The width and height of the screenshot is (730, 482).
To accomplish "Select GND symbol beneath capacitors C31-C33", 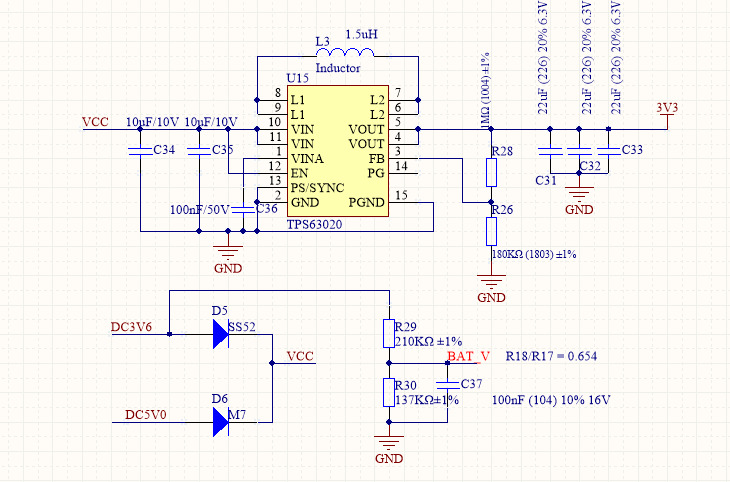I will pos(579,194).
